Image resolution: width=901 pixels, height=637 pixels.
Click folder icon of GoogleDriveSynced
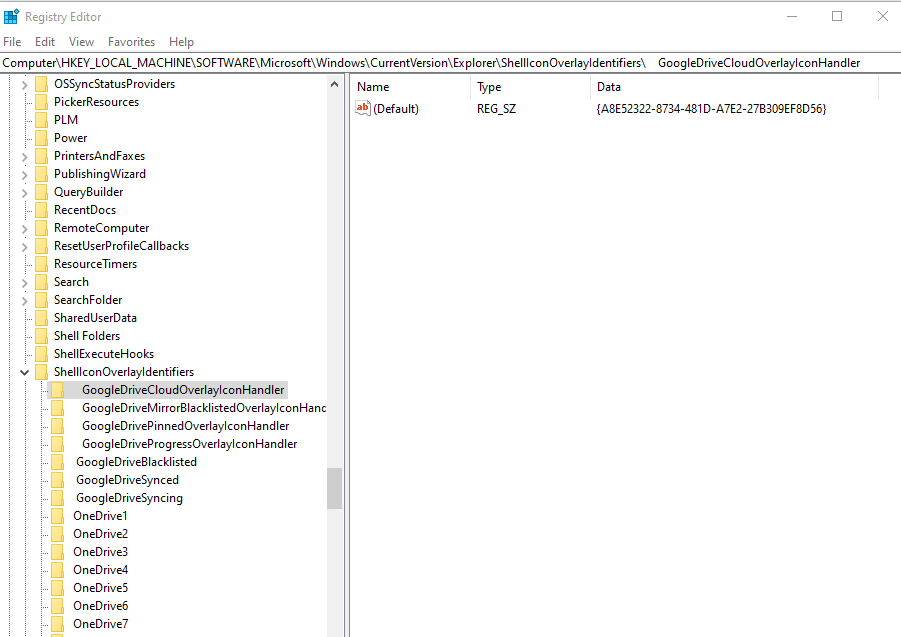tap(57, 480)
